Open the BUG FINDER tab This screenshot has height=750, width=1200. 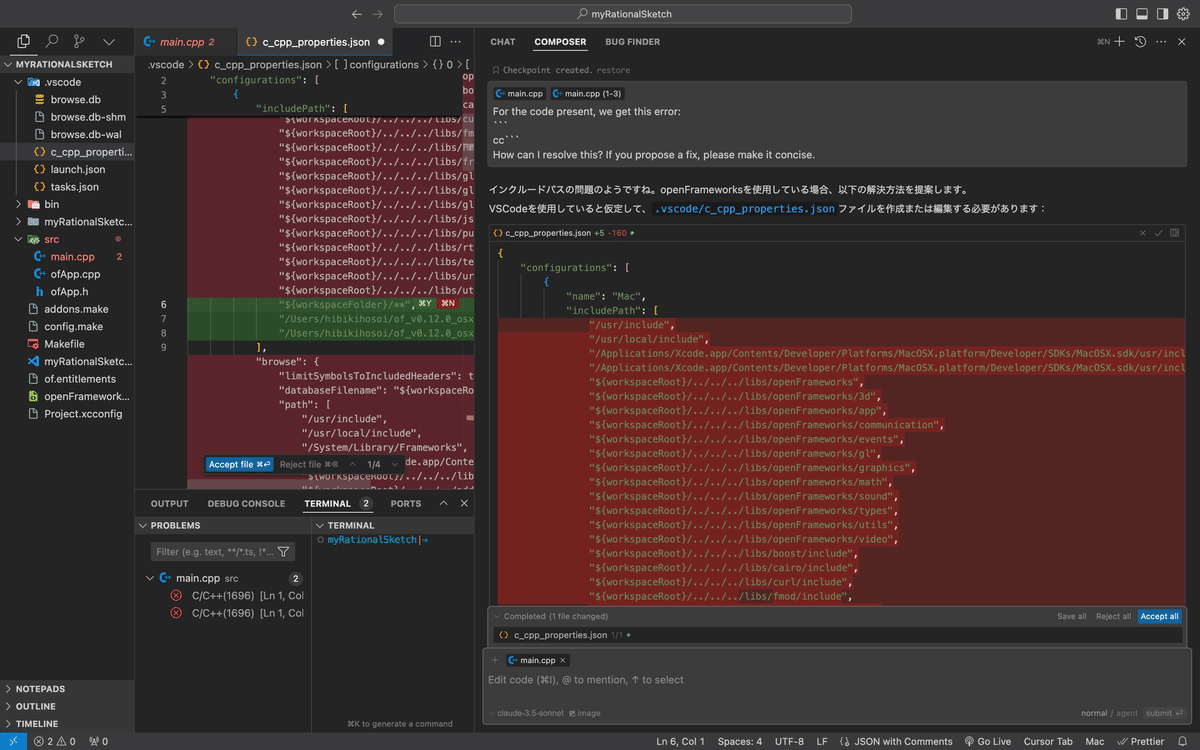(633, 42)
